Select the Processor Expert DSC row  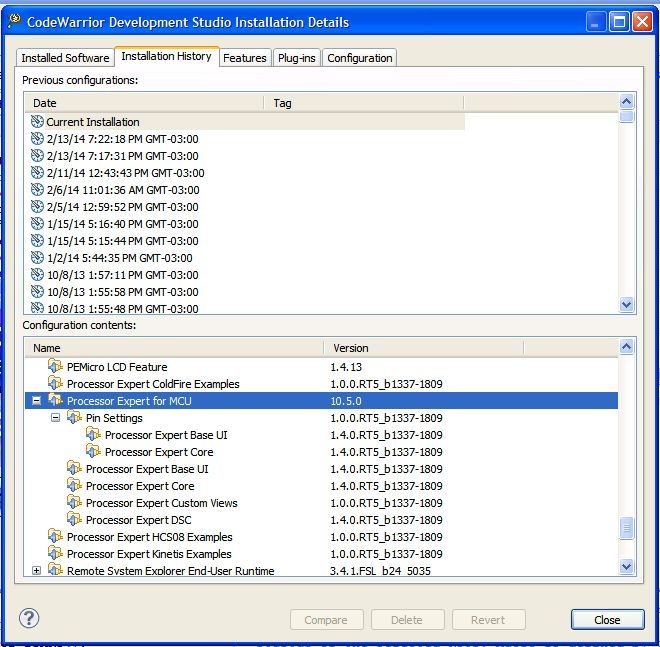322,519
